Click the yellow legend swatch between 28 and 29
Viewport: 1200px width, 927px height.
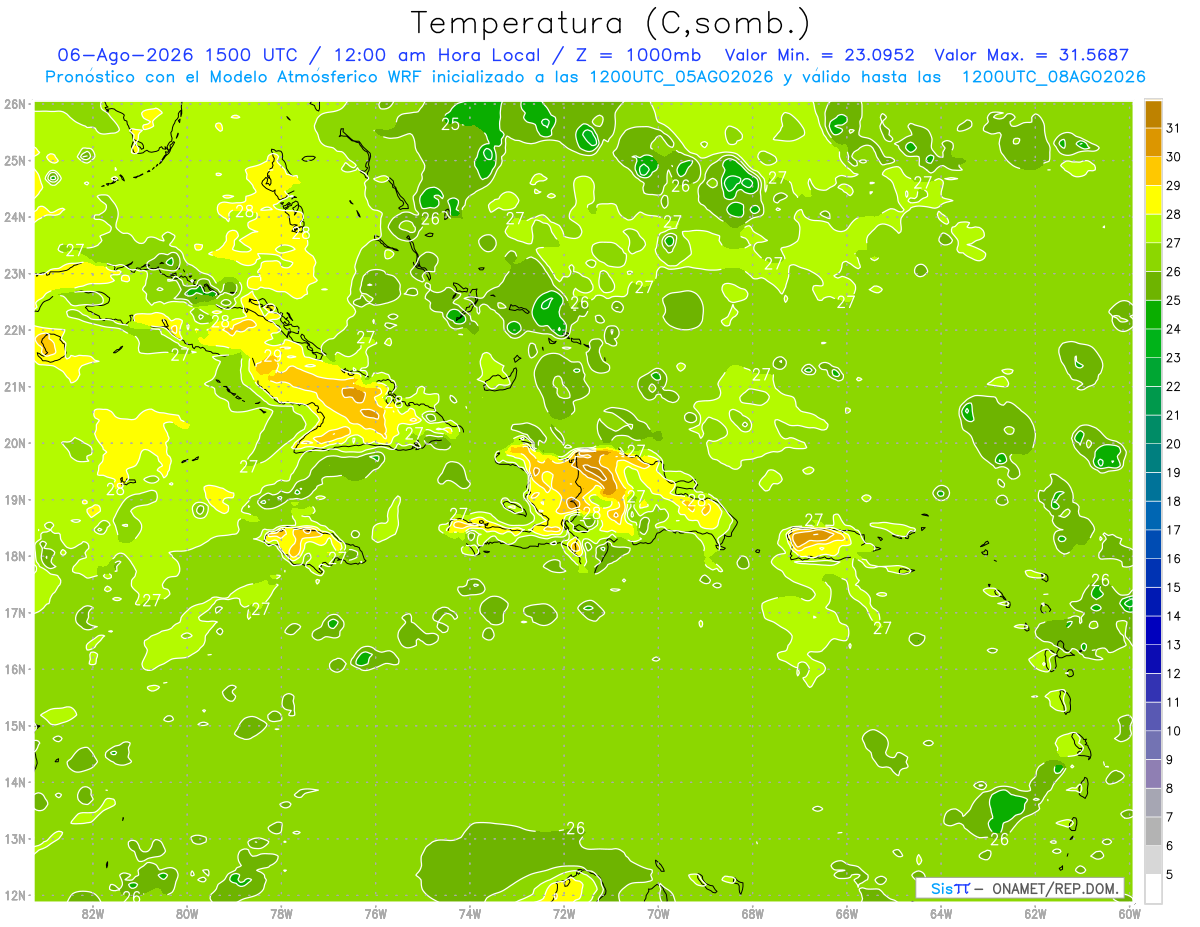click(1153, 200)
